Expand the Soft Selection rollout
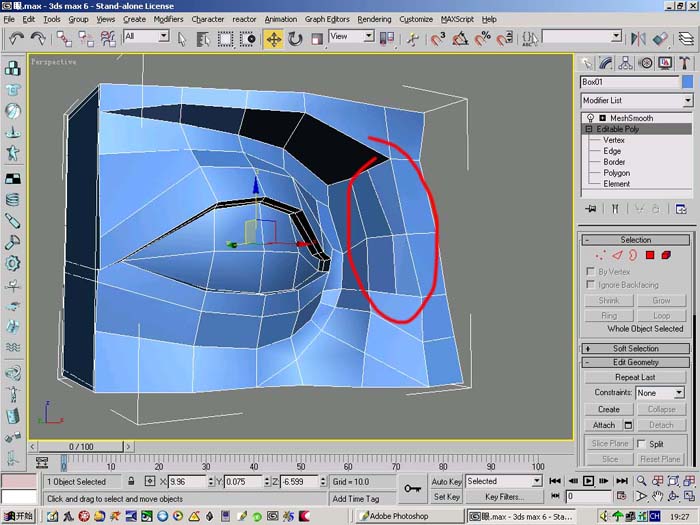 [635, 349]
